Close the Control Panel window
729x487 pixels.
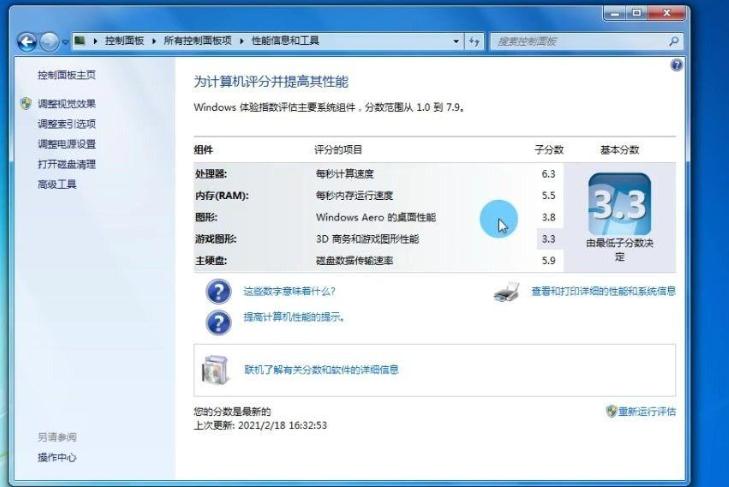pyautogui.click(x=666, y=13)
